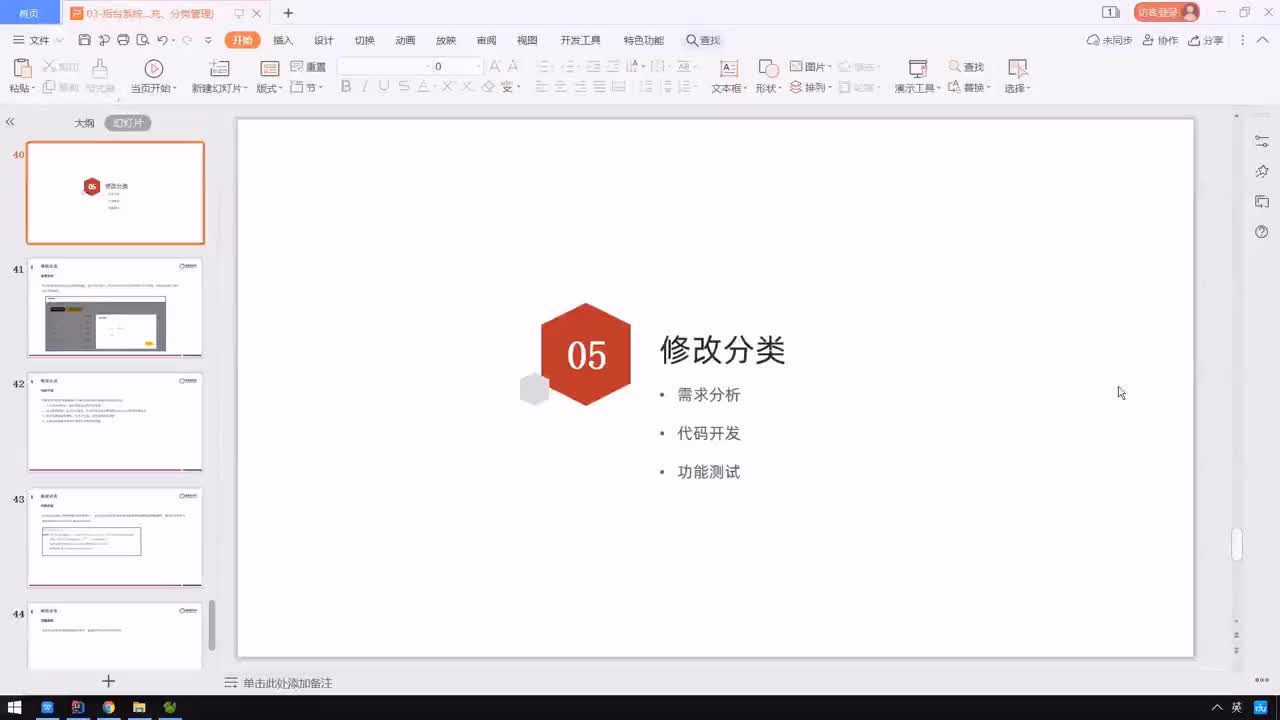This screenshot has width=1280, height=720.
Task: Open the Insert (插入) ribbon tab
Action: click(x=283, y=40)
